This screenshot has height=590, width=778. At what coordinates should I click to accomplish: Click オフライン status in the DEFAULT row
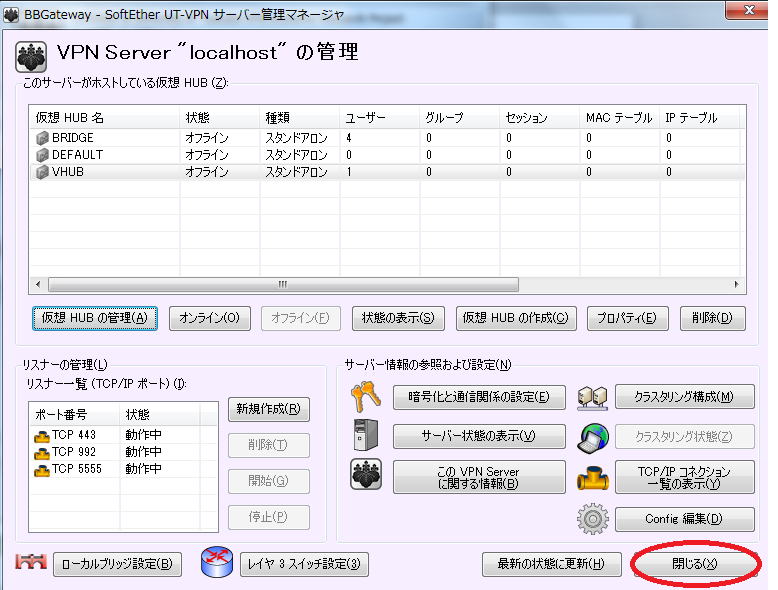(207, 155)
